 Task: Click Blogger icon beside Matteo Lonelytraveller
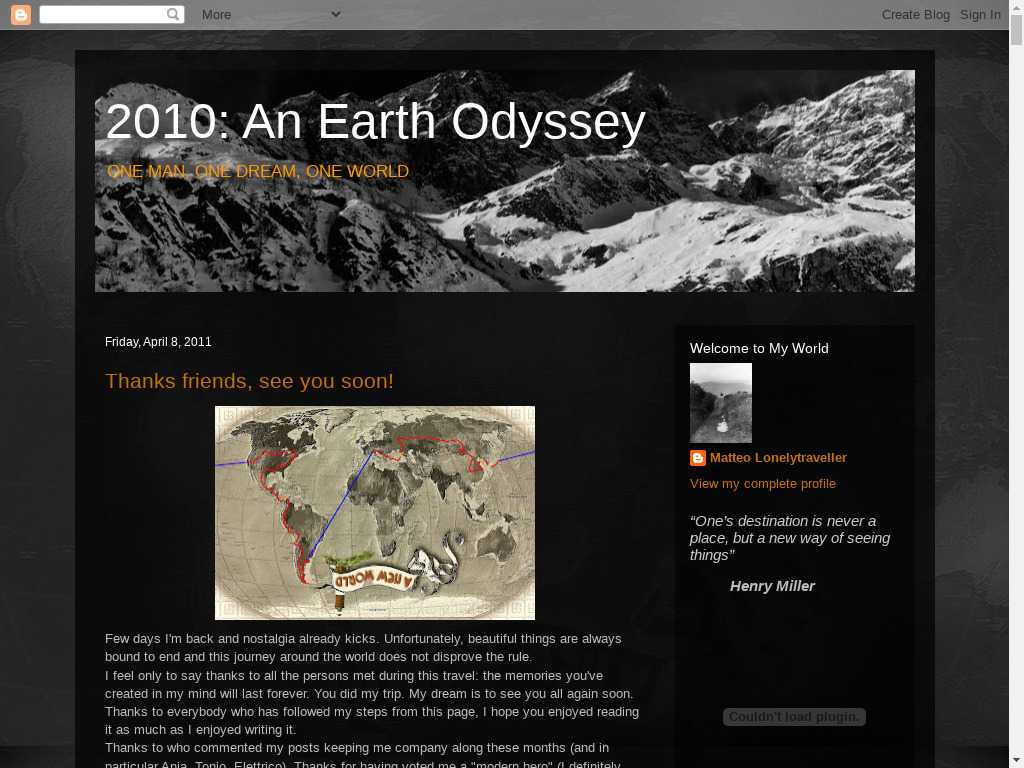click(x=698, y=458)
